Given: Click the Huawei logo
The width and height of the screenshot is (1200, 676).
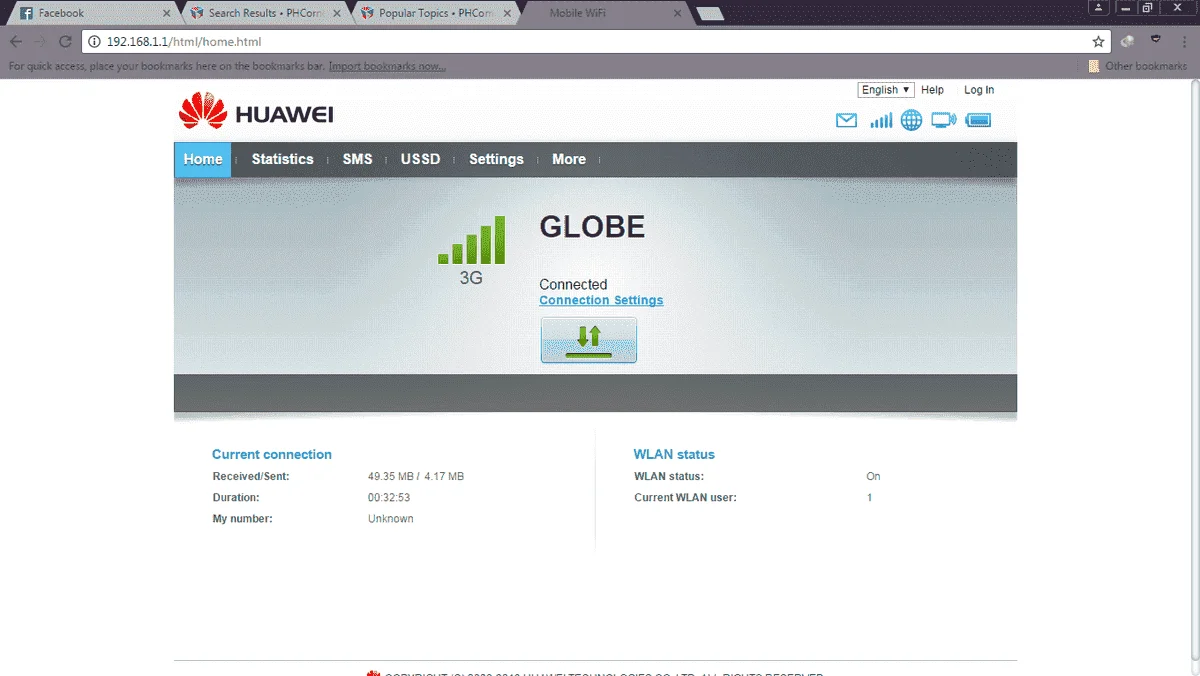Looking at the screenshot, I should (x=256, y=111).
